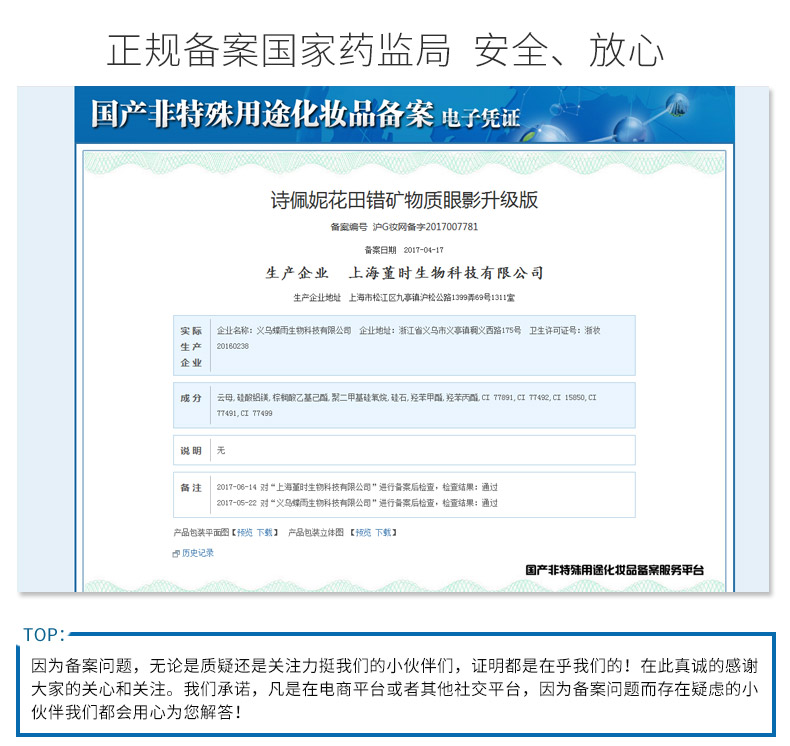Select 企业名称 义乌蝶雨生物科技有限公司 text

pyautogui.click(x=284, y=330)
